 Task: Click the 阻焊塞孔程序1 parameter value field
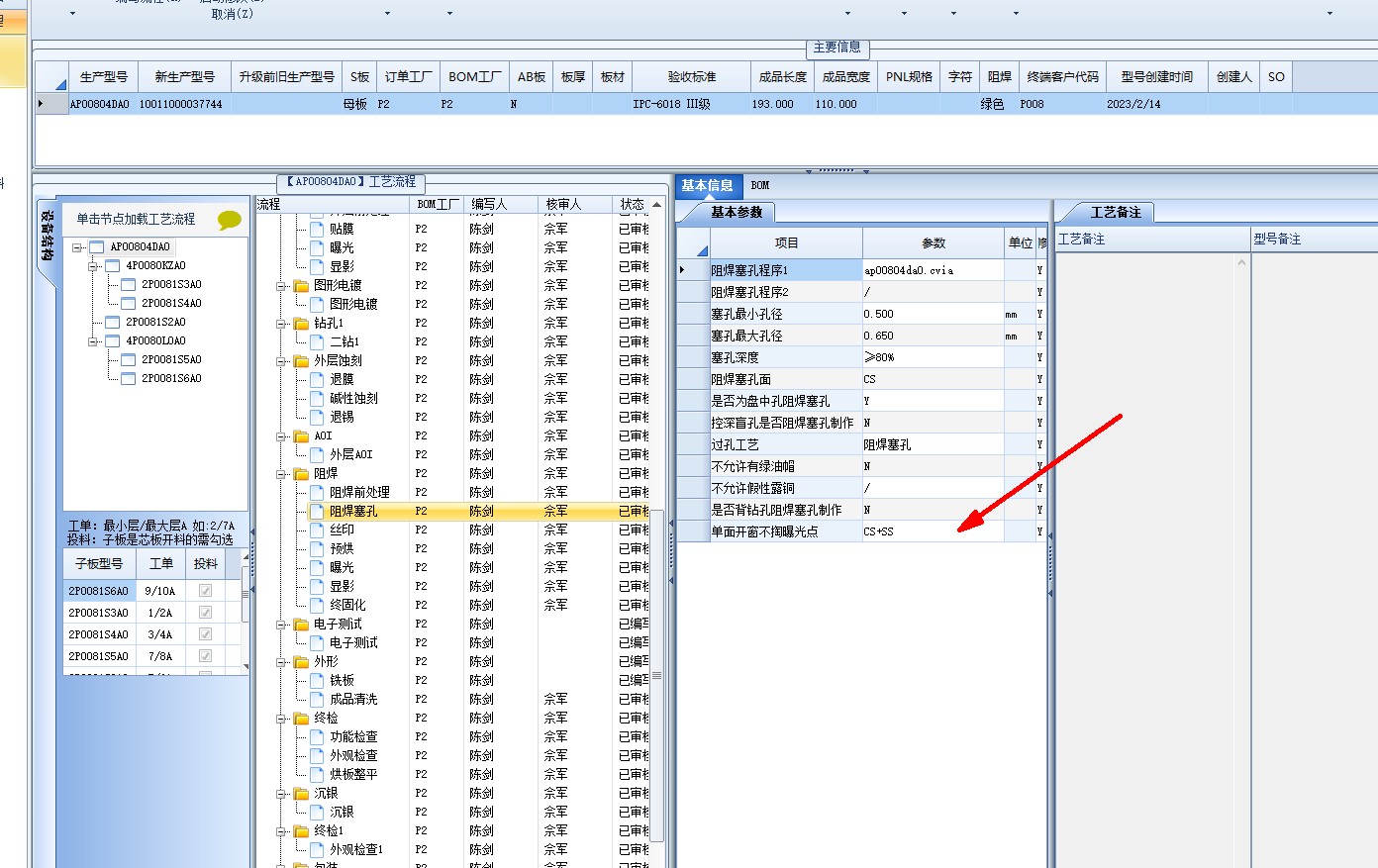[933, 270]
